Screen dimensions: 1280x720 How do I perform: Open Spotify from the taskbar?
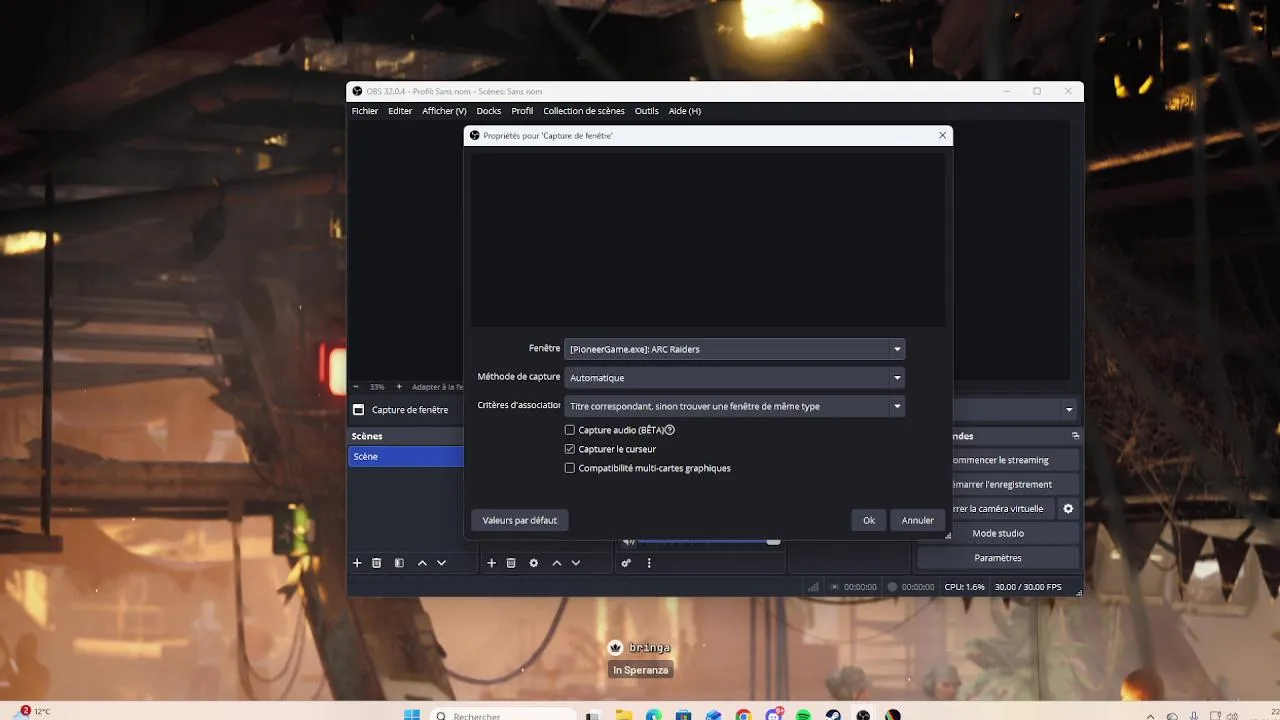803,715
